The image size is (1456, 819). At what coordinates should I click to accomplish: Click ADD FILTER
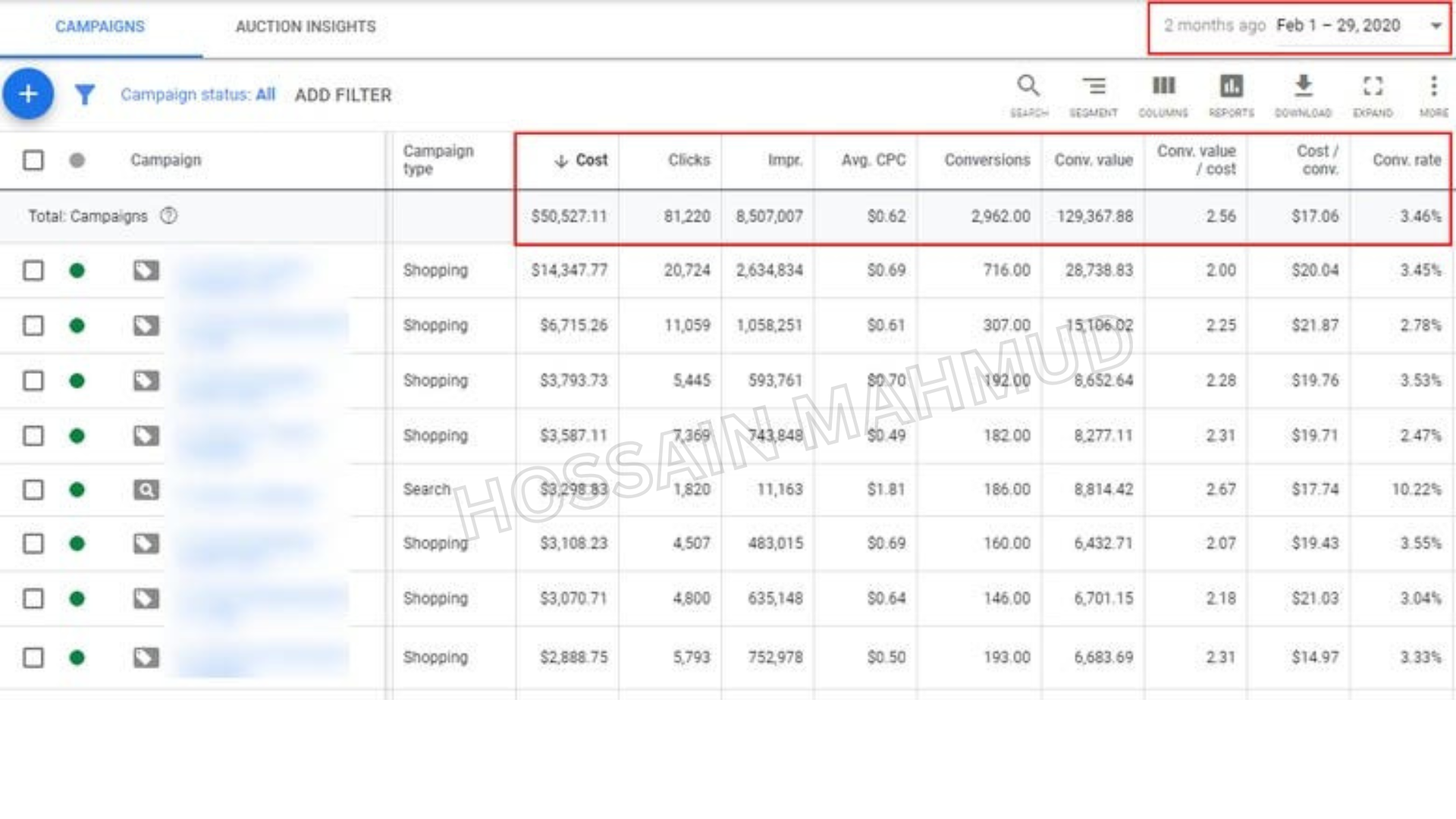pos(344,96)
